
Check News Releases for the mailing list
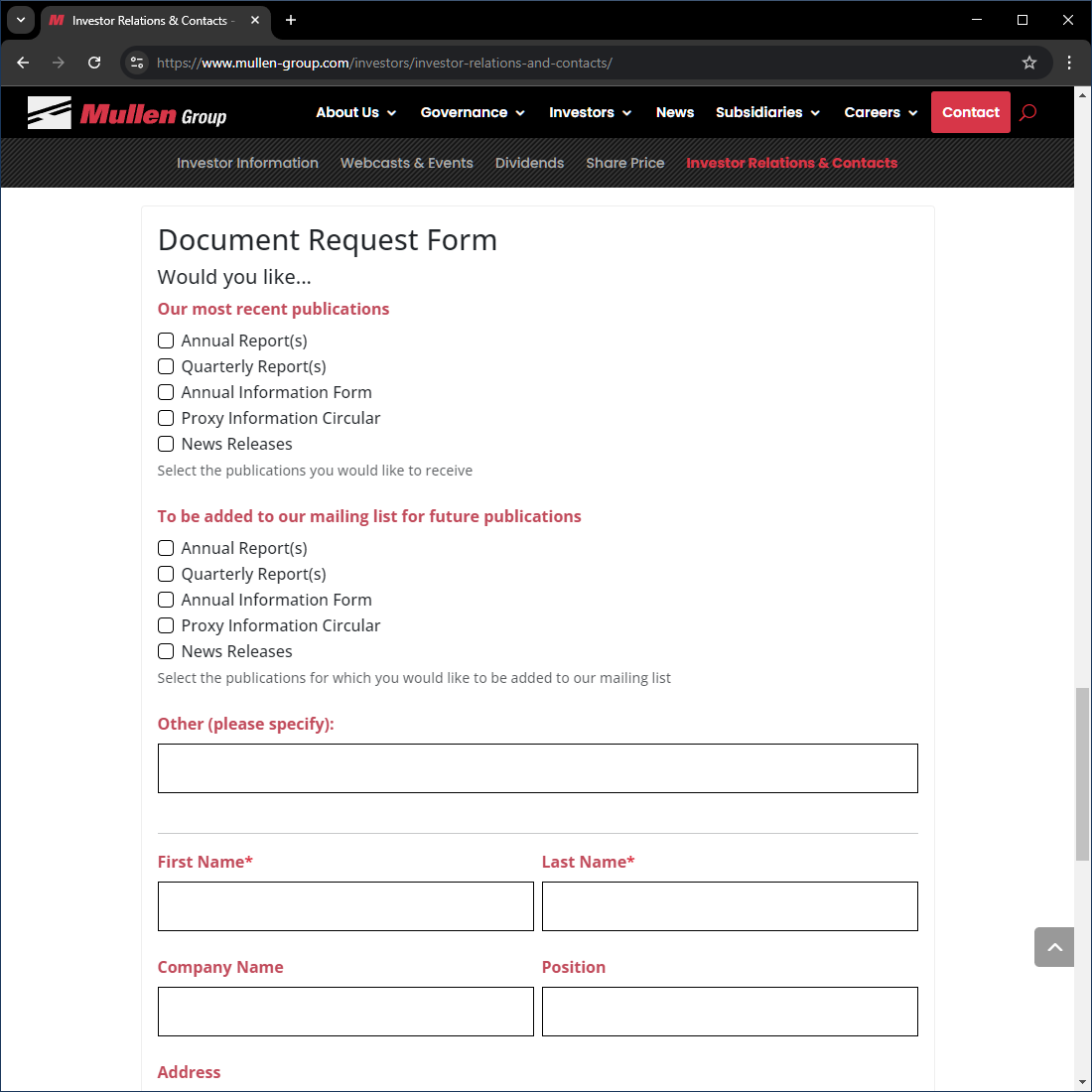coord(165,651)
